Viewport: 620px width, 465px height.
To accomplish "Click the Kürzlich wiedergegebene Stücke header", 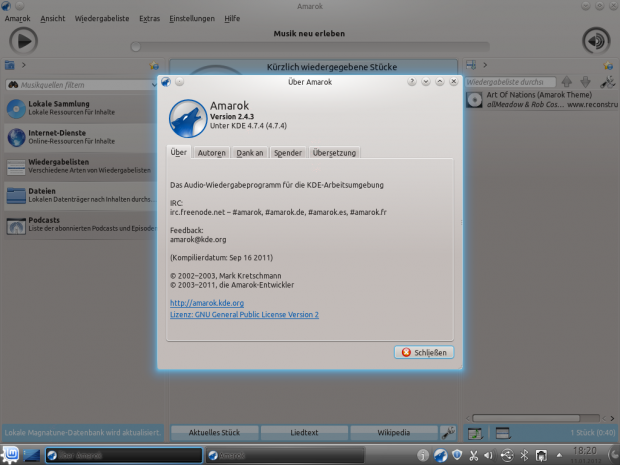I will 332,67.
